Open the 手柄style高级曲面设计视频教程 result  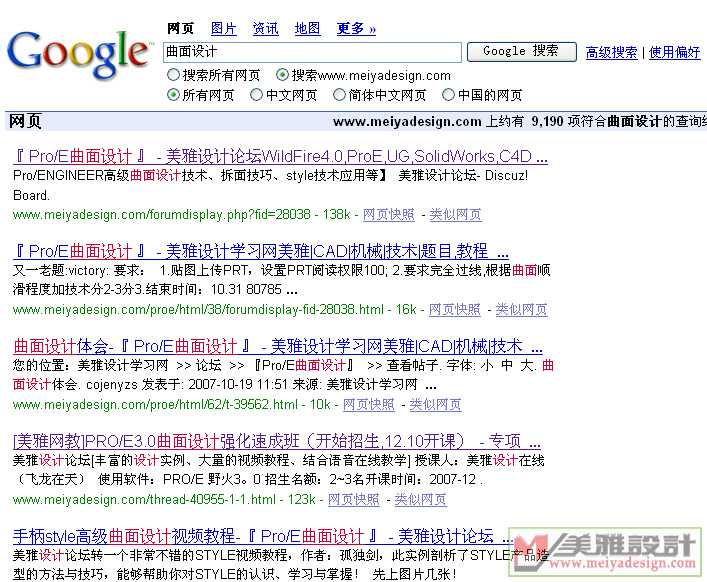(262, 536)
